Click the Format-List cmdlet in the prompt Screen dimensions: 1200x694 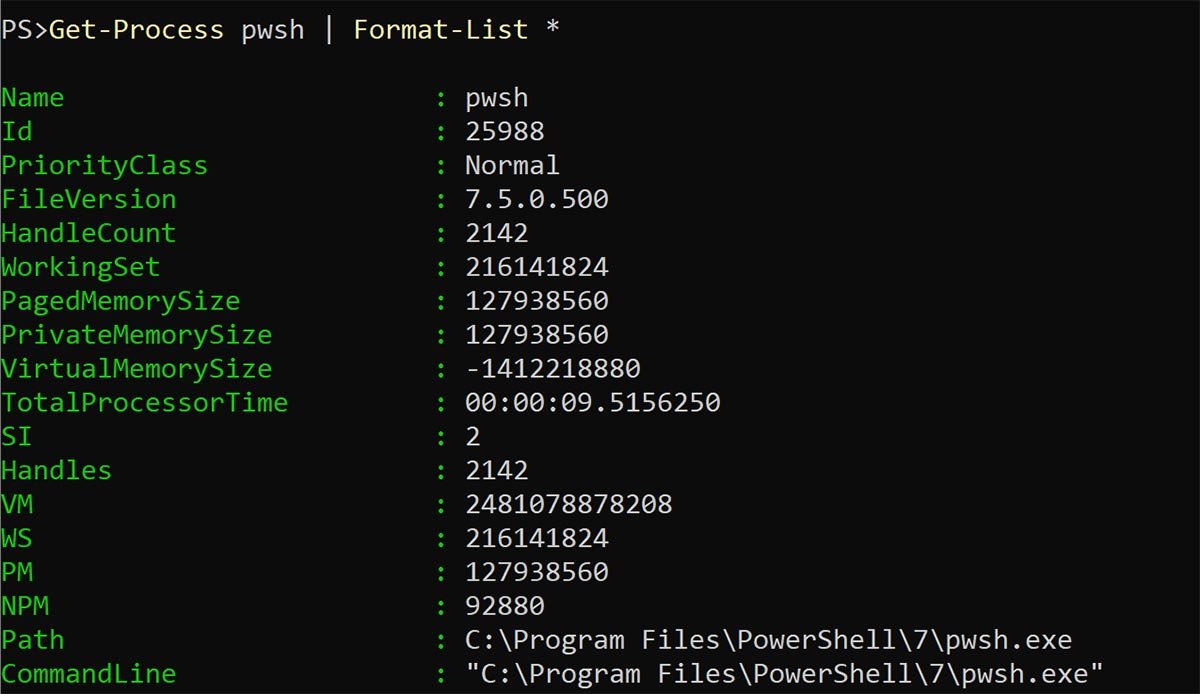coord(440,30)
